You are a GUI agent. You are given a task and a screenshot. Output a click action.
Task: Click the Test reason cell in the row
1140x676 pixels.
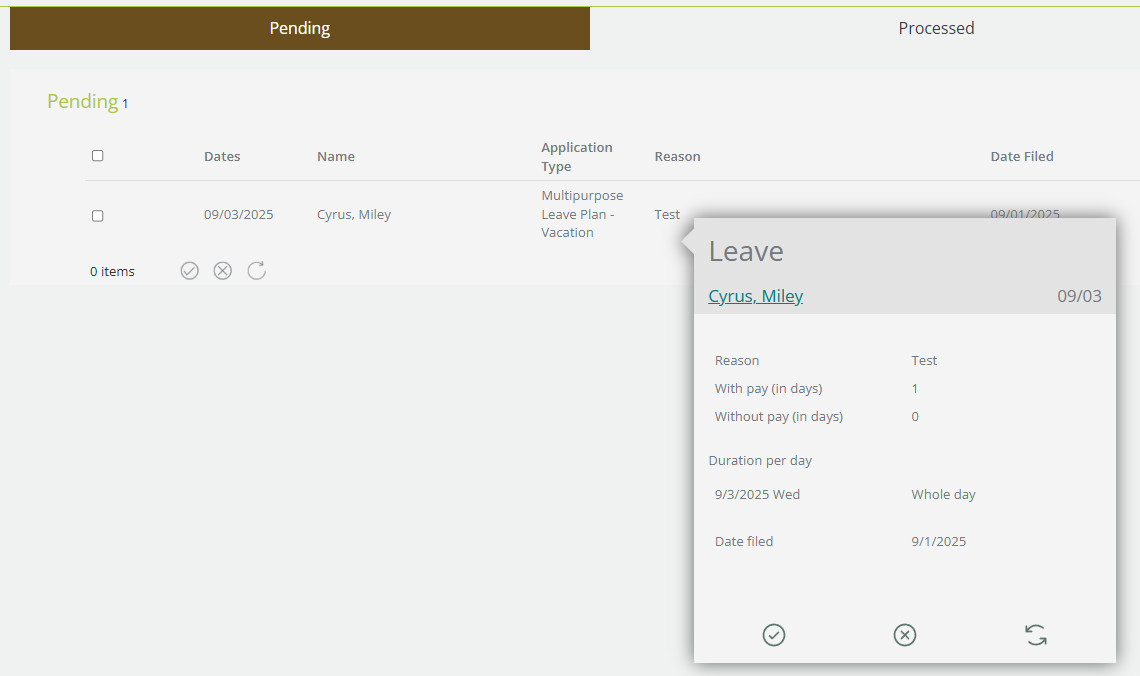click(x=667, y=215)
